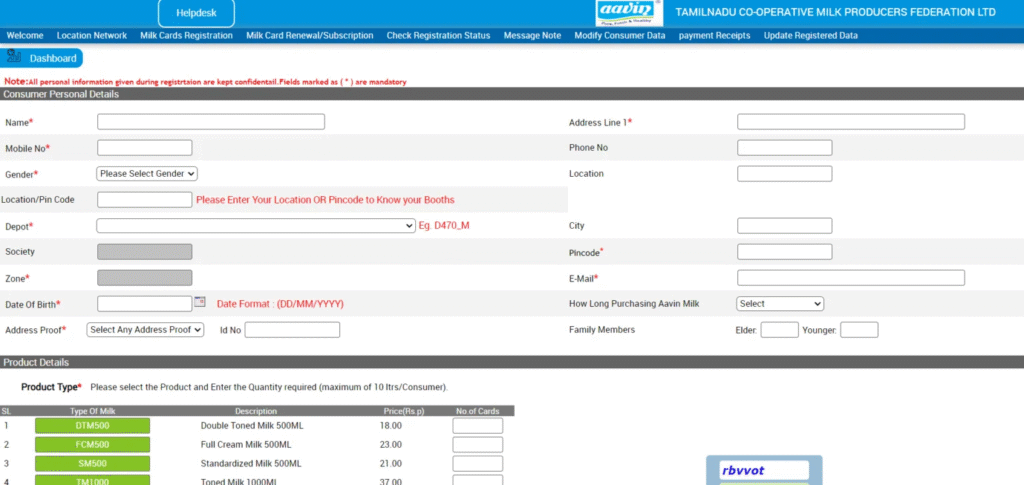The width and height of the screenshot is (1024, 485).
Task: Click the 'Full Cream Milk 500ML' description
Action: [246, 445]
